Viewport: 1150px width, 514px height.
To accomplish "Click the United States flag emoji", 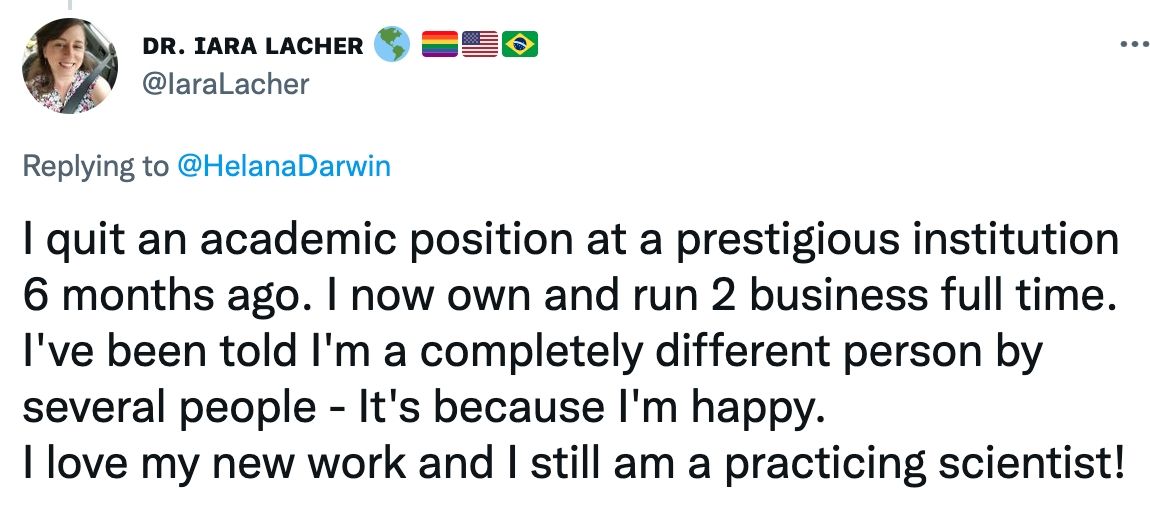I will tap(480, 45).
